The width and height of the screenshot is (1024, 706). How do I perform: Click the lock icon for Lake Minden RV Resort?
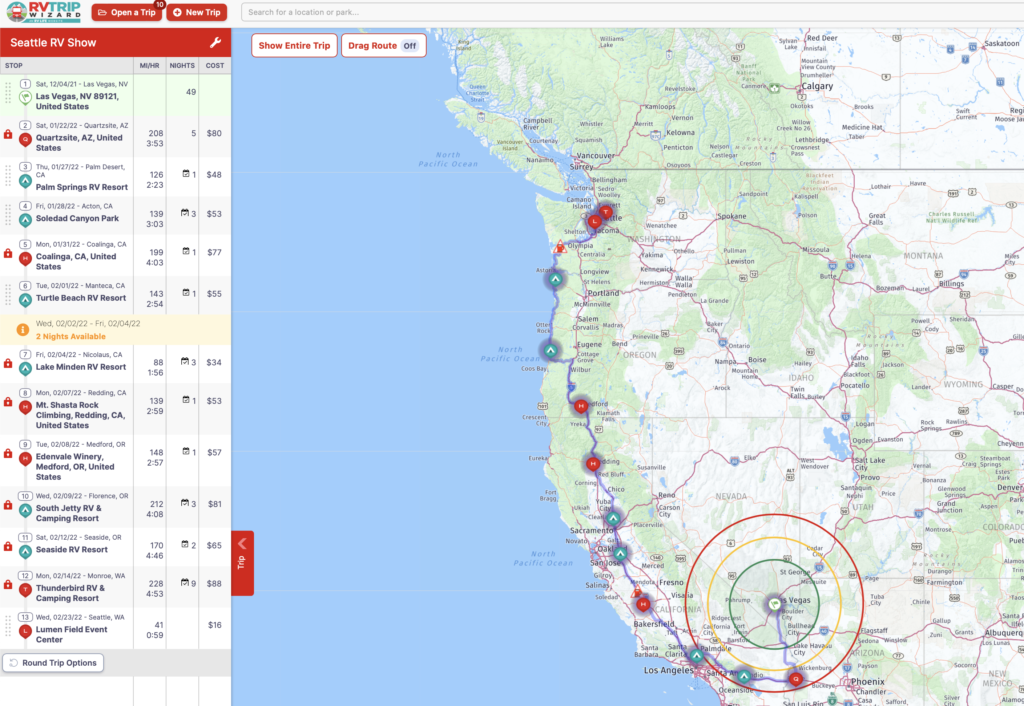click(8, 363)
